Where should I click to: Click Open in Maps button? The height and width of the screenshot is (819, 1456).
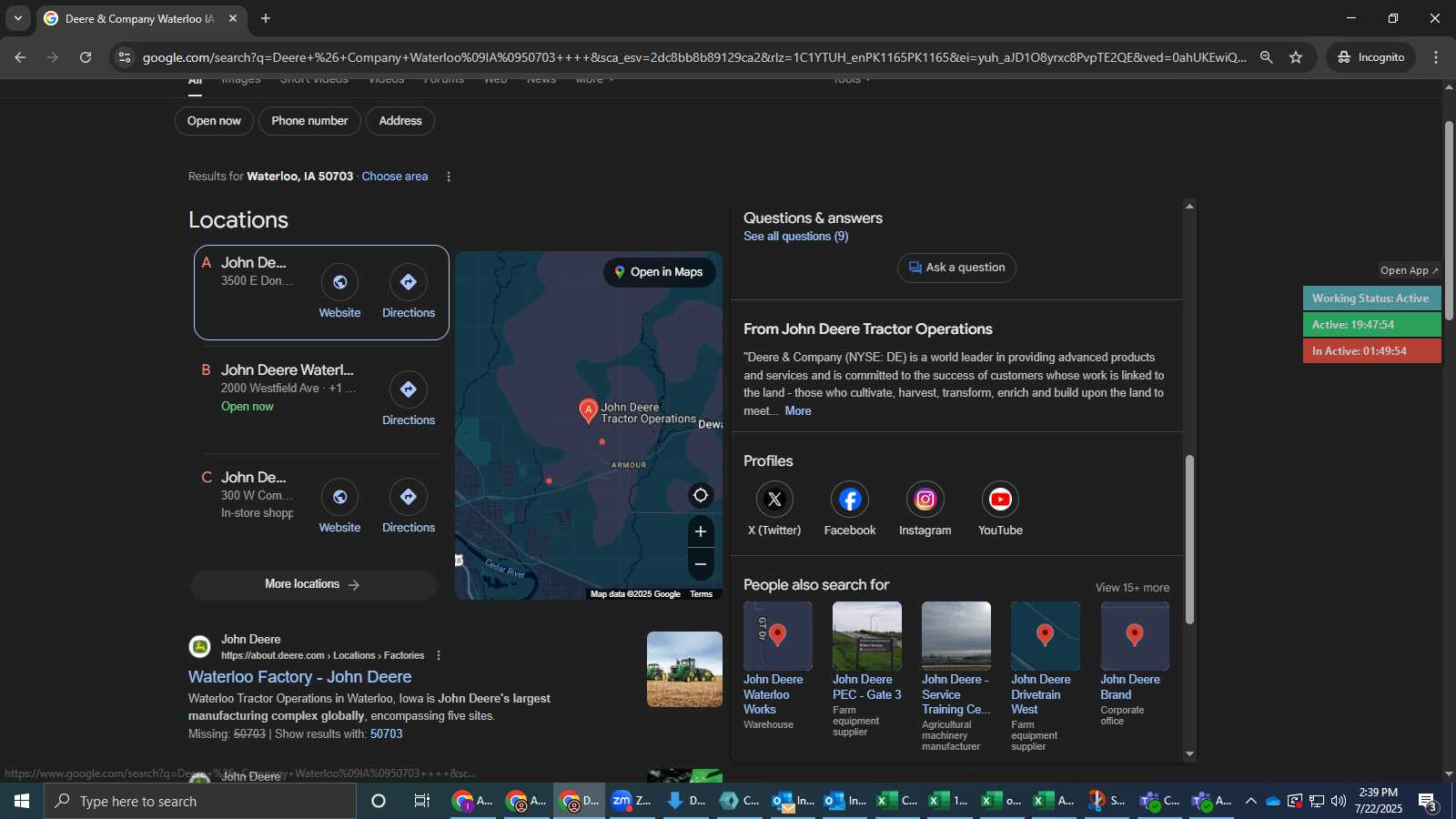[x=659, y=272]
